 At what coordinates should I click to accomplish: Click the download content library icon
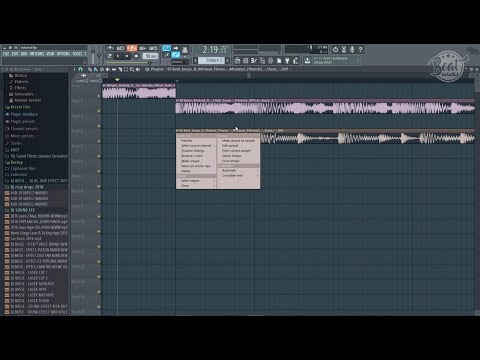point(307,60)
